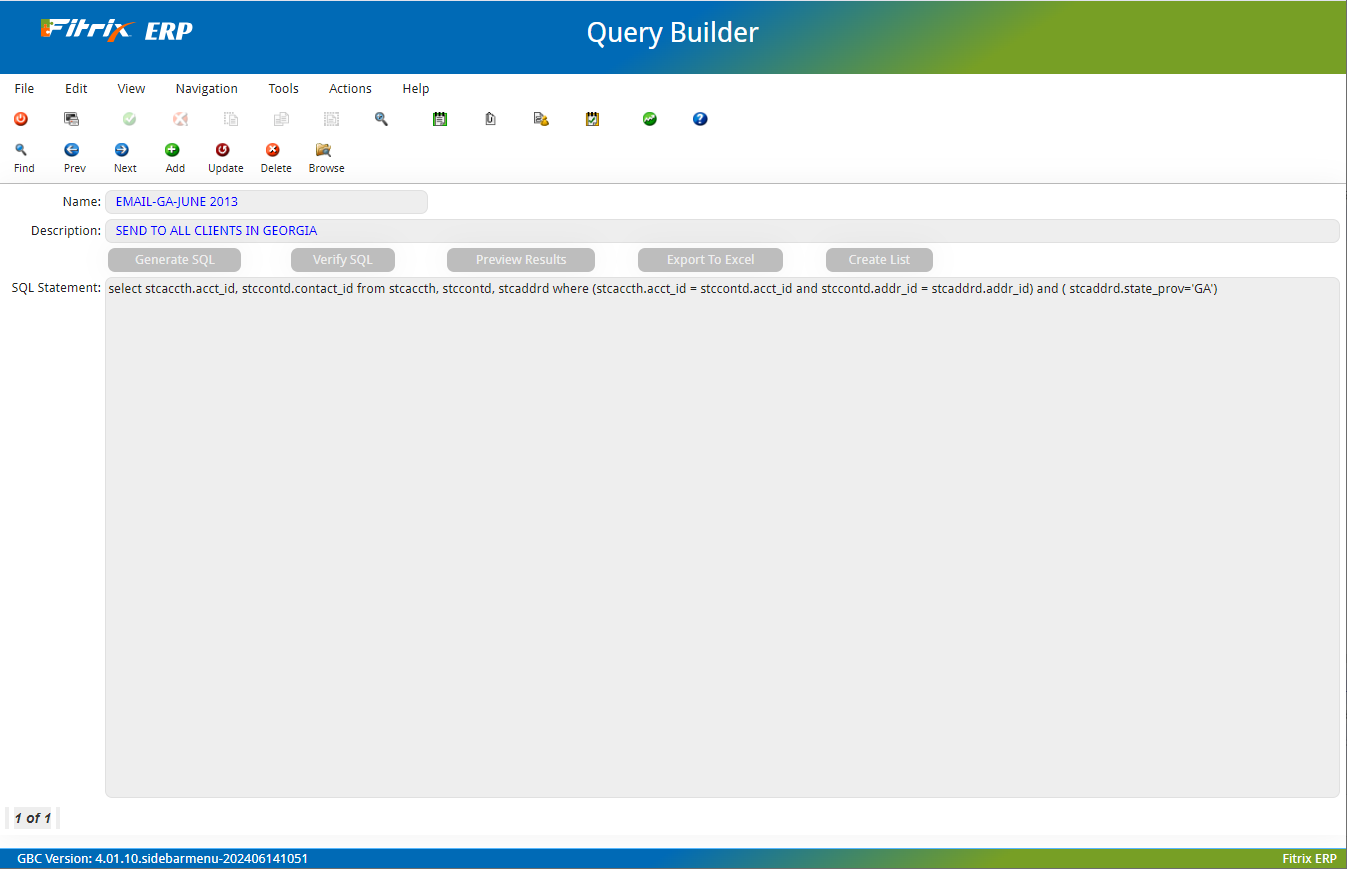Open the Tools menu
Viewport: 1347px width, 869px height.
283,88
